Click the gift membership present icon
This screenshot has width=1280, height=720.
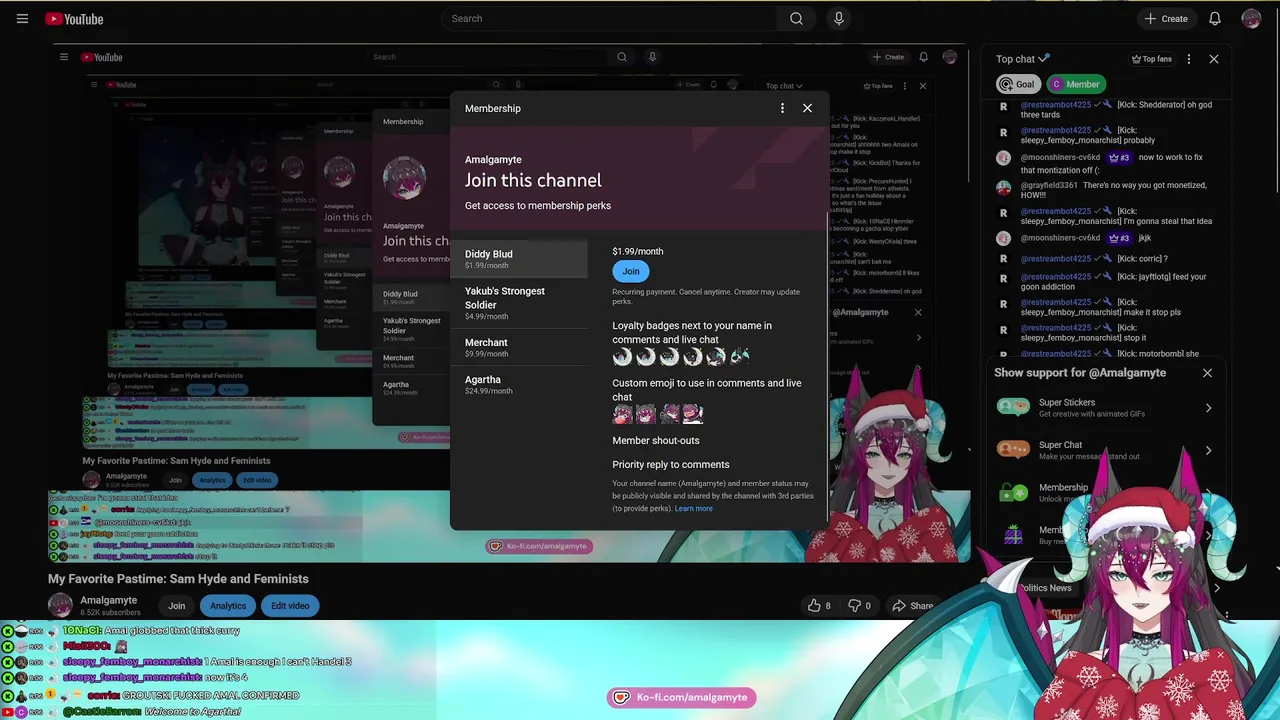point(1013,535)
